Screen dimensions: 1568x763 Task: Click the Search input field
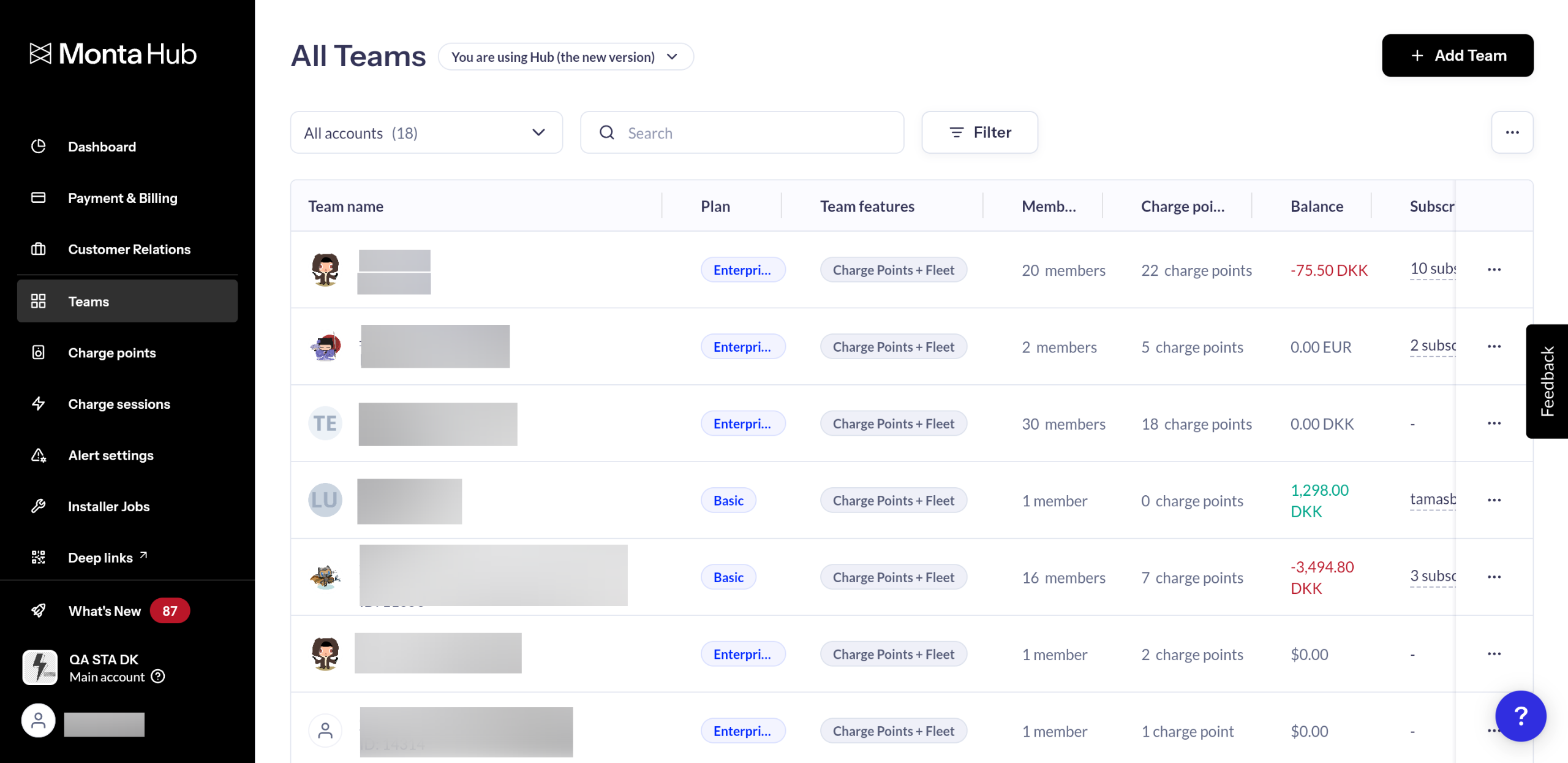tap(753, 132)
